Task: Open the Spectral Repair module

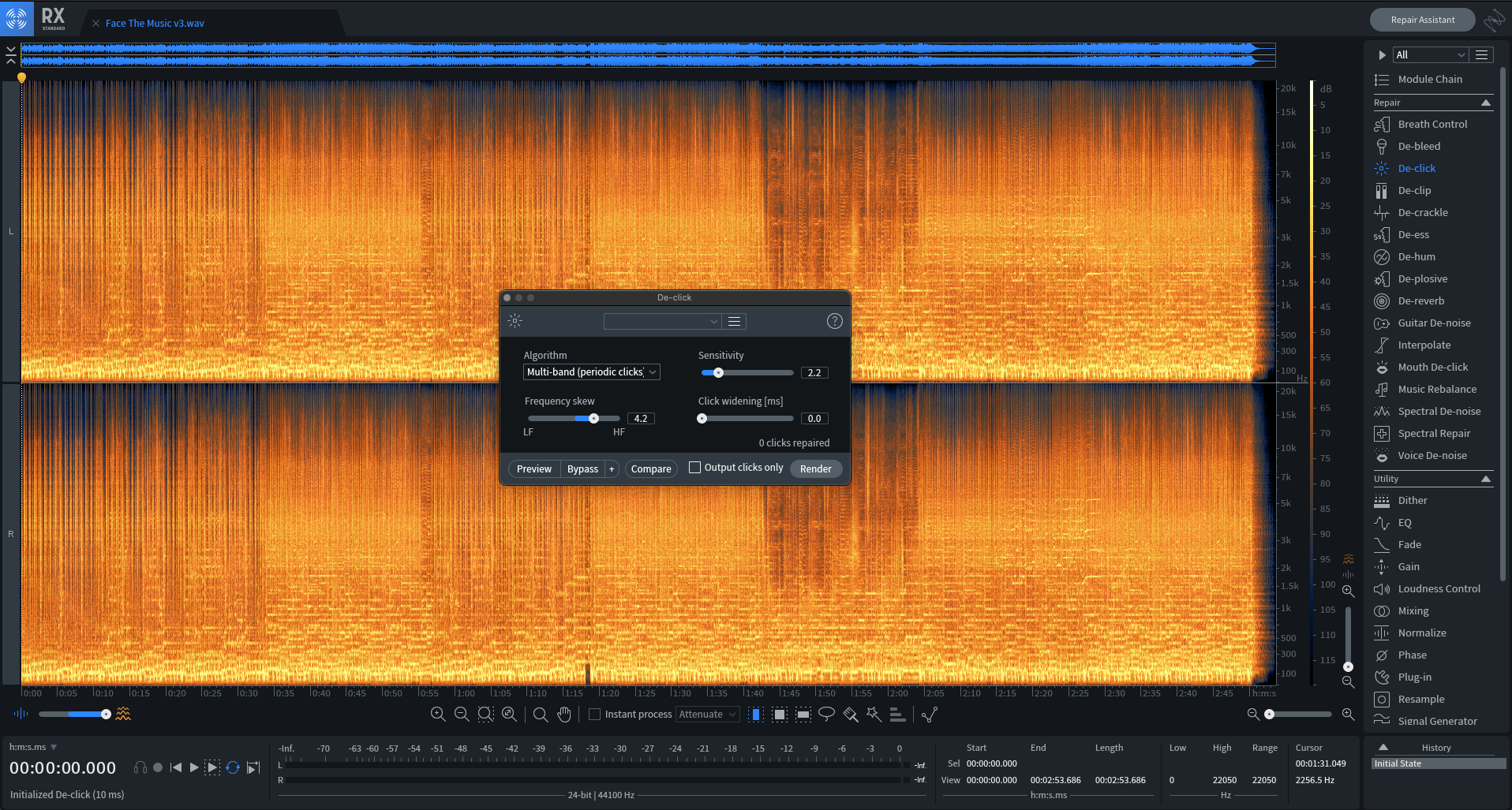Action: pos(1433,433)
